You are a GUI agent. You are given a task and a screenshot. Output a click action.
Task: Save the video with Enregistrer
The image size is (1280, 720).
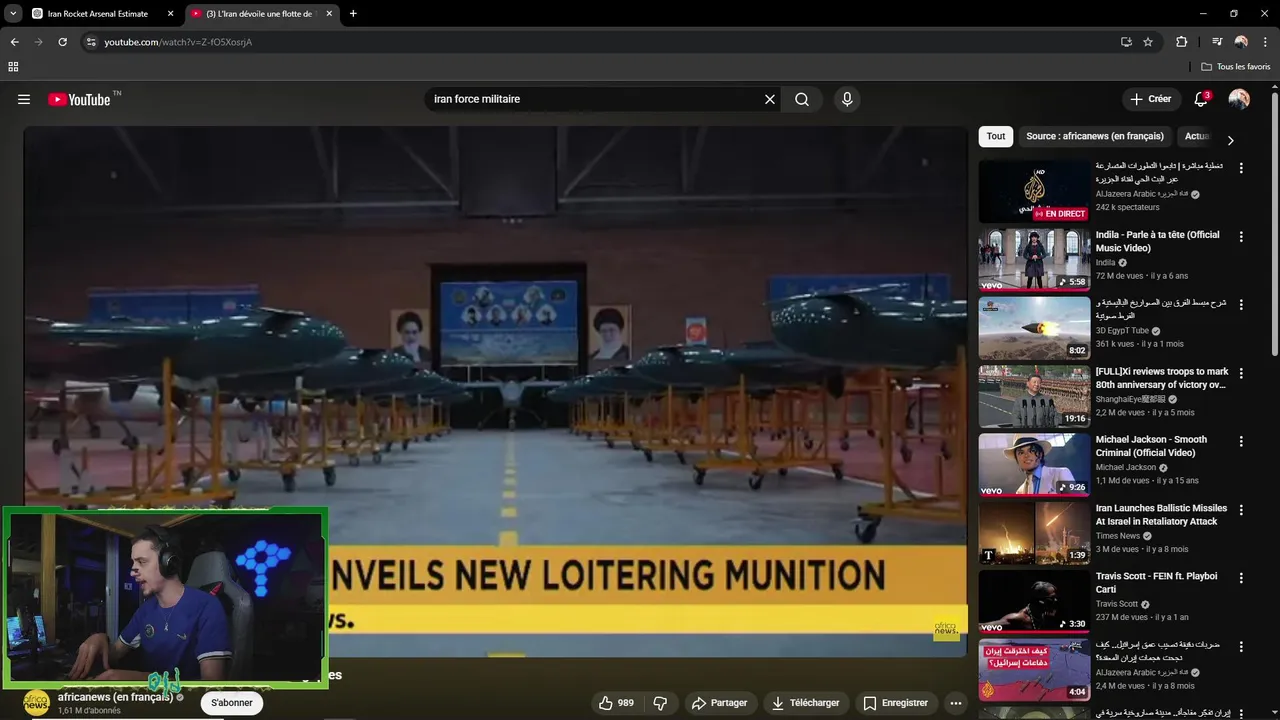895,703
